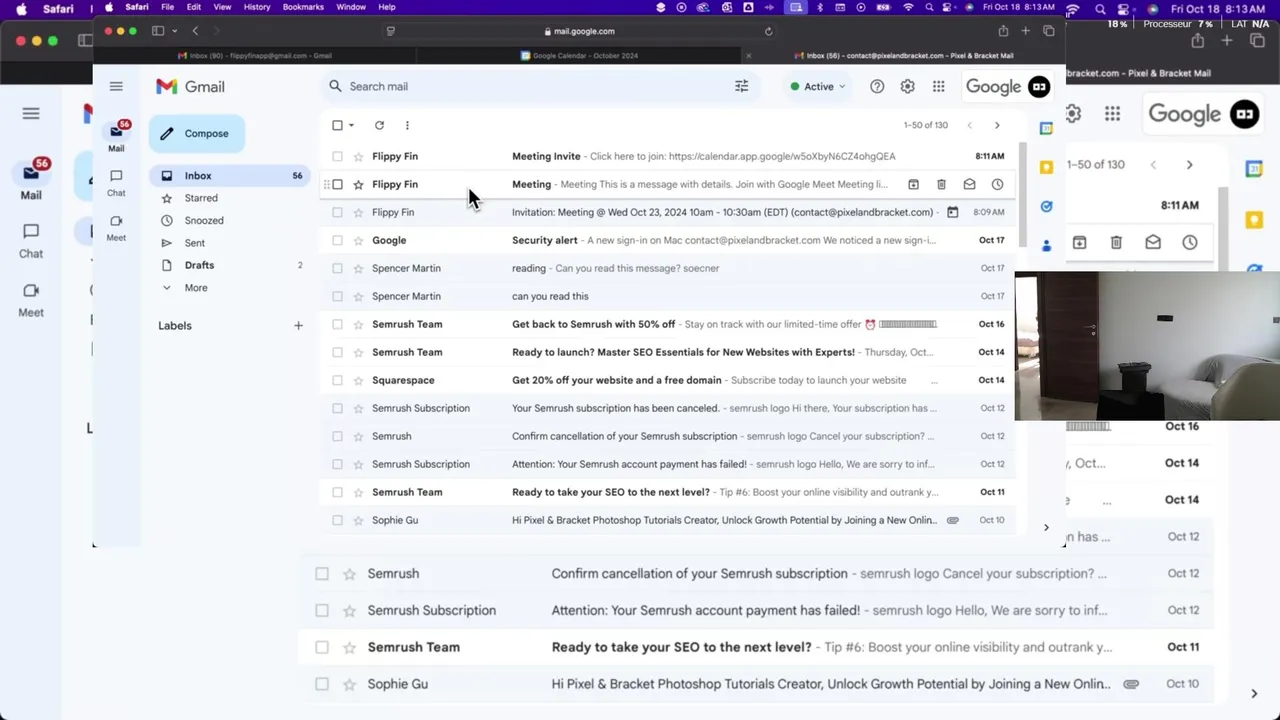Snooze the hovered Flippy Fin Meeting email
This screenshot has width=1280, height=720.
[997, 184]
